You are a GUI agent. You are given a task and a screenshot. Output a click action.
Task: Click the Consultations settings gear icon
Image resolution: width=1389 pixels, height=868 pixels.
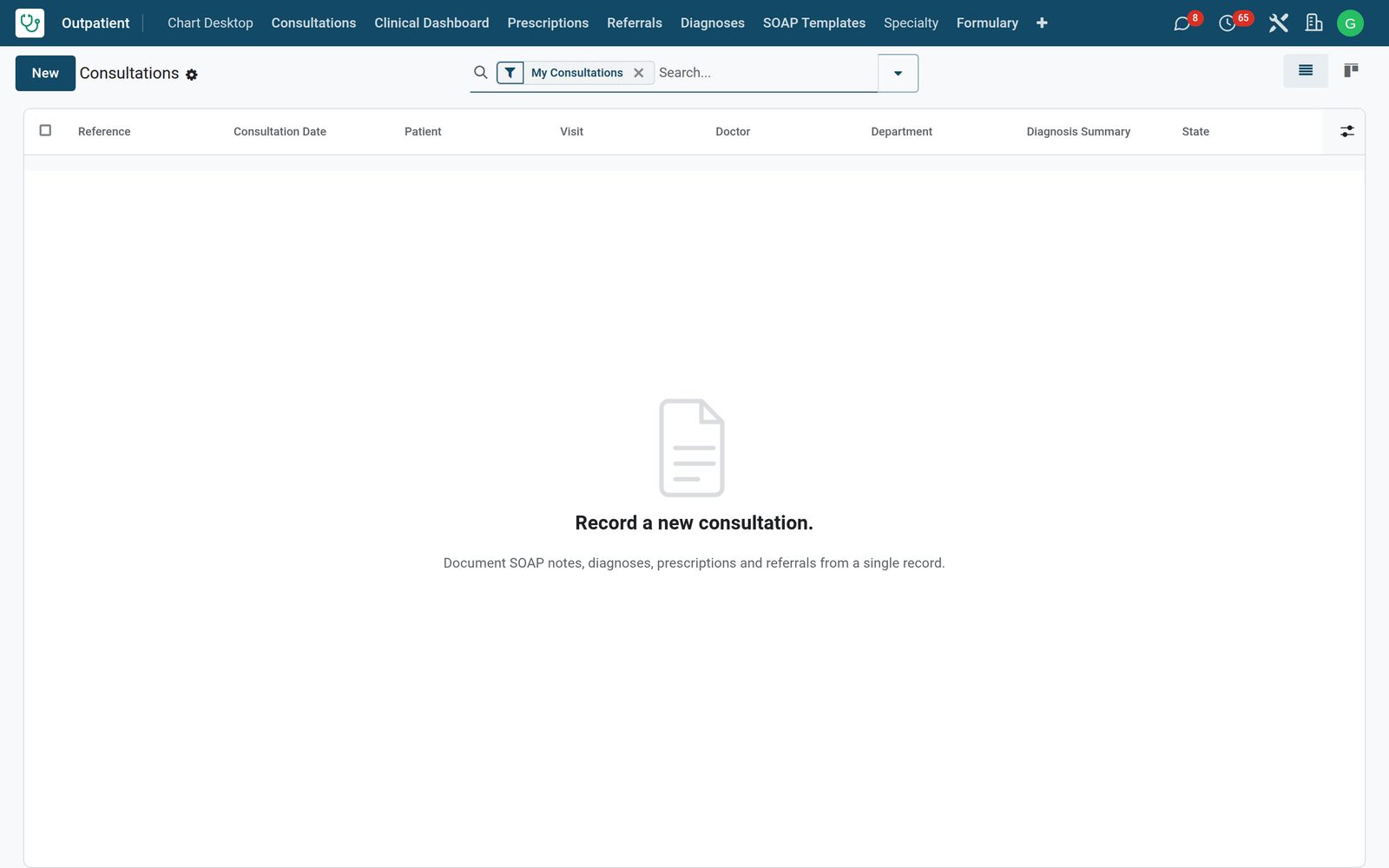pyautogui.click(x=192, y=75)
